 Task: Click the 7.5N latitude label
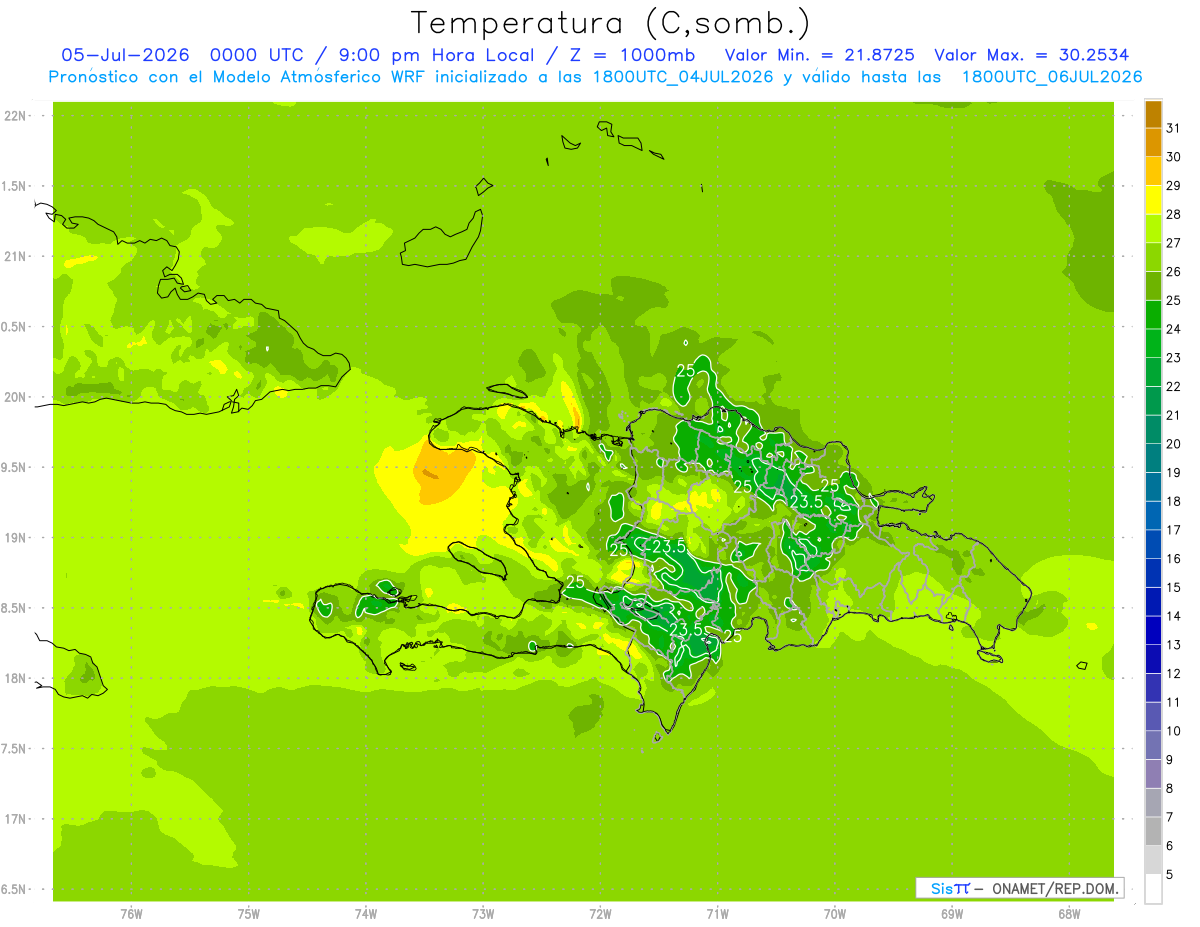click(x=14, y=749)
